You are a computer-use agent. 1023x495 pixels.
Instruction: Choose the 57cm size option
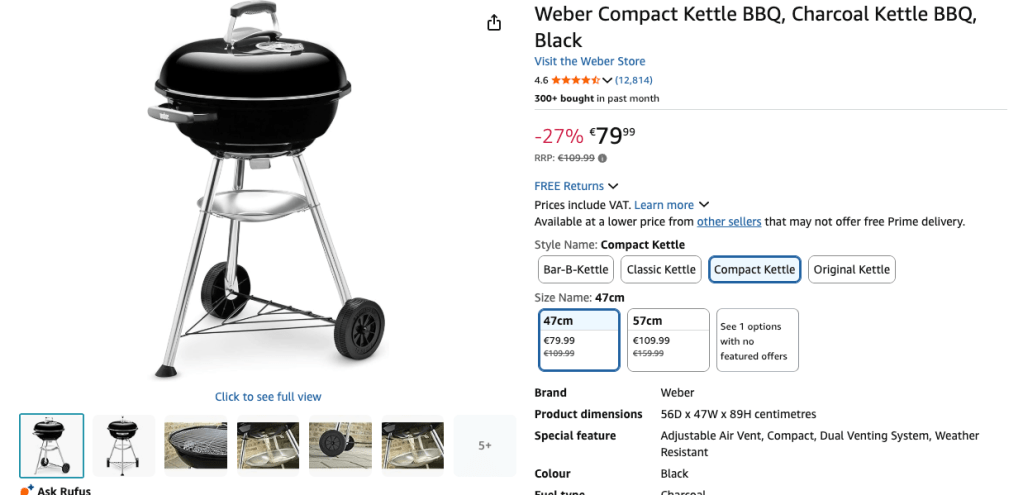tap(668, 340)
